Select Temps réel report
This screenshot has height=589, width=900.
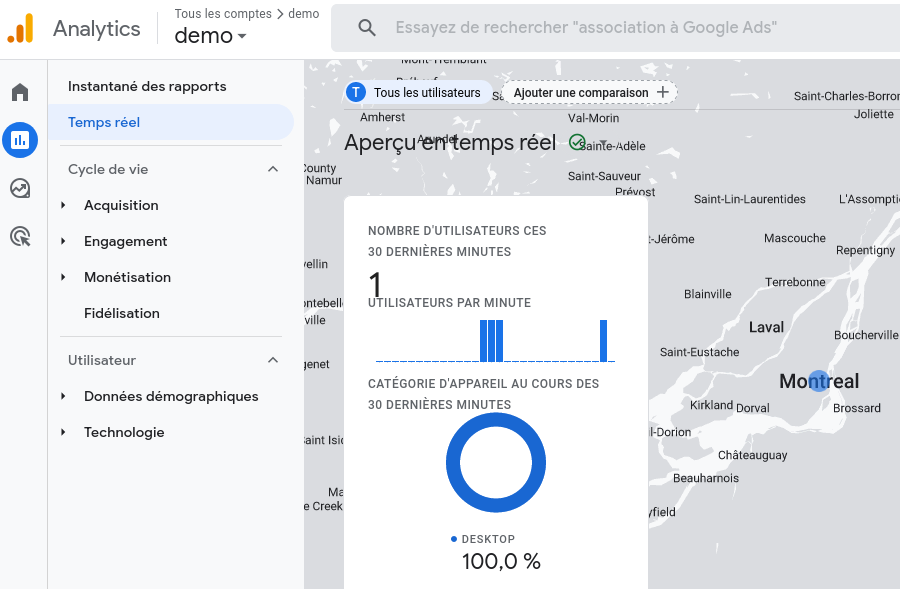pyautogui.click(x=170, y=122)
